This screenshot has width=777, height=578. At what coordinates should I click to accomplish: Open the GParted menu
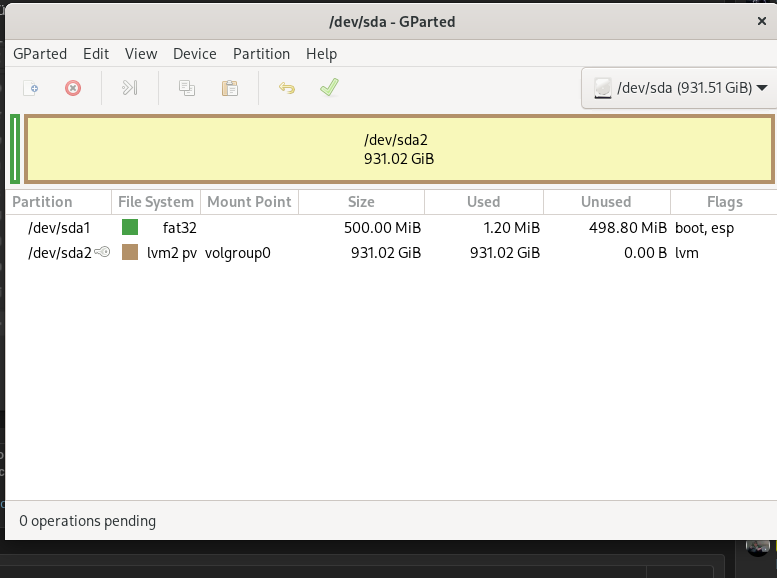click(40, 54)
